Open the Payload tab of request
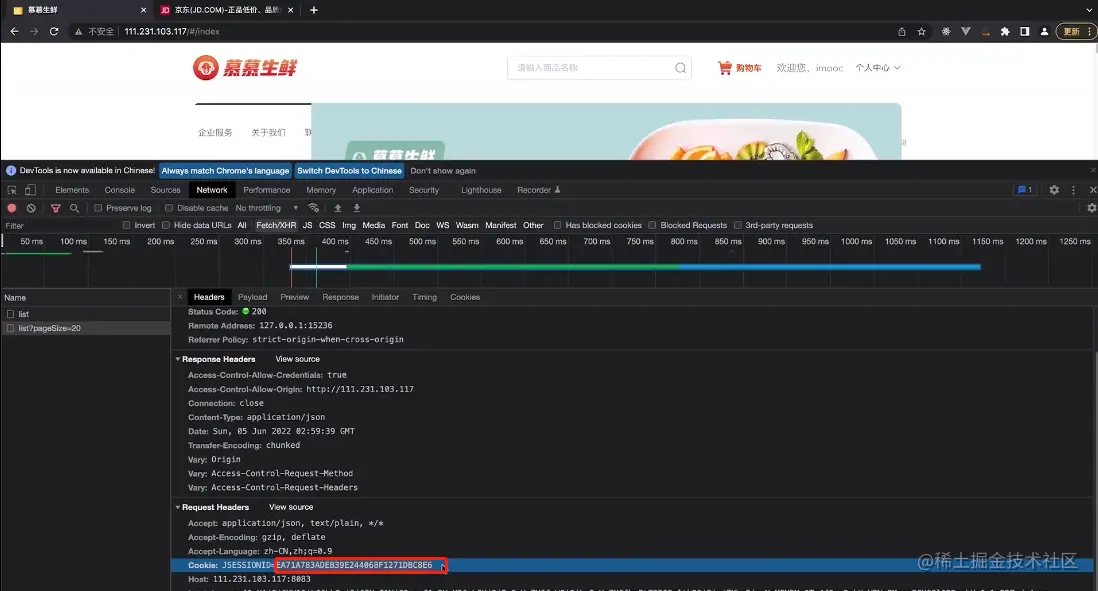 point(253,297)
